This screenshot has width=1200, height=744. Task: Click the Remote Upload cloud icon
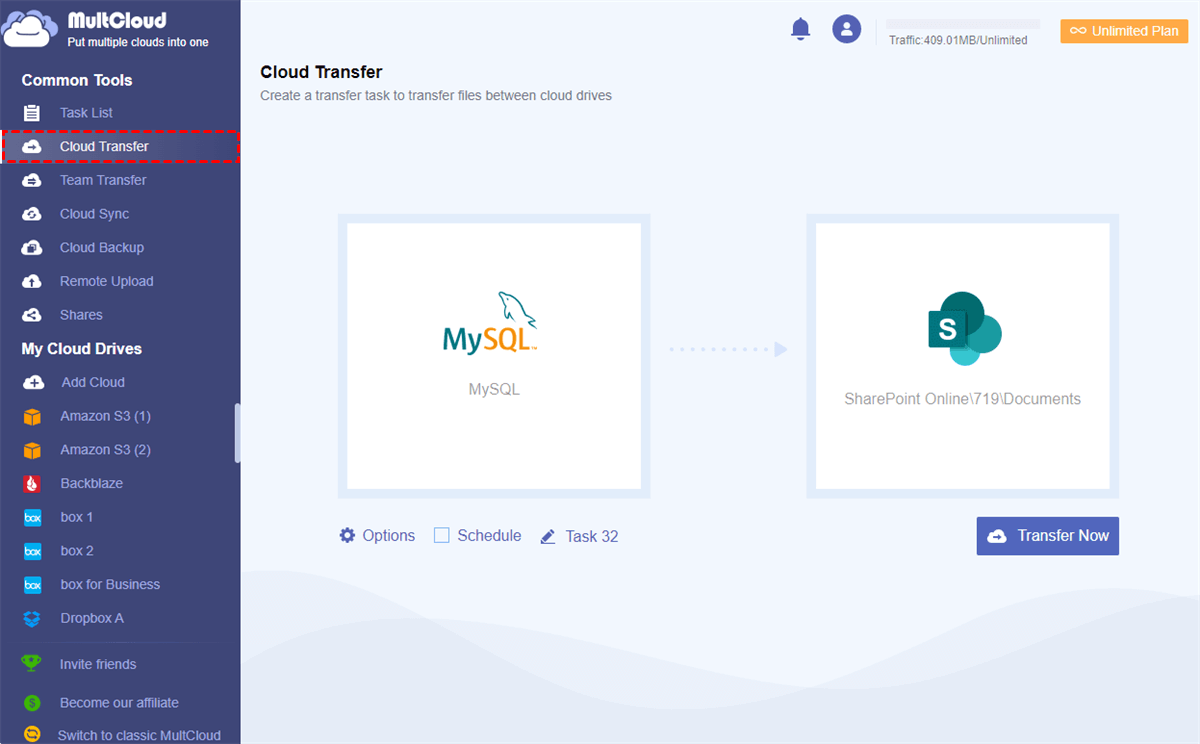[32, 281]
